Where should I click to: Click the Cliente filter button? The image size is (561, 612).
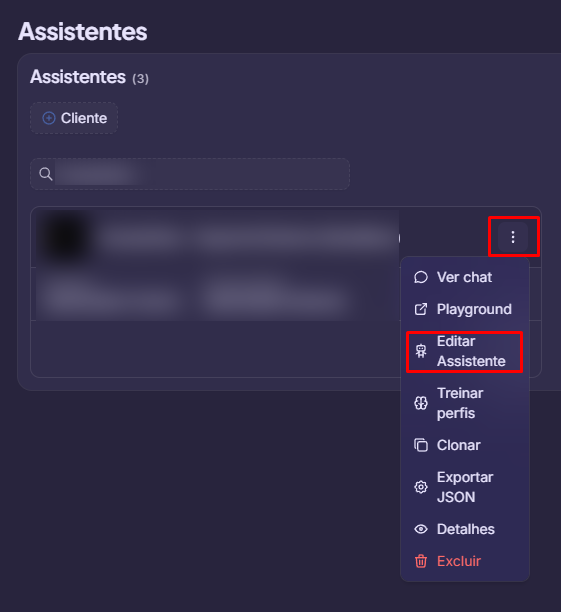click(x=74, y=118)
